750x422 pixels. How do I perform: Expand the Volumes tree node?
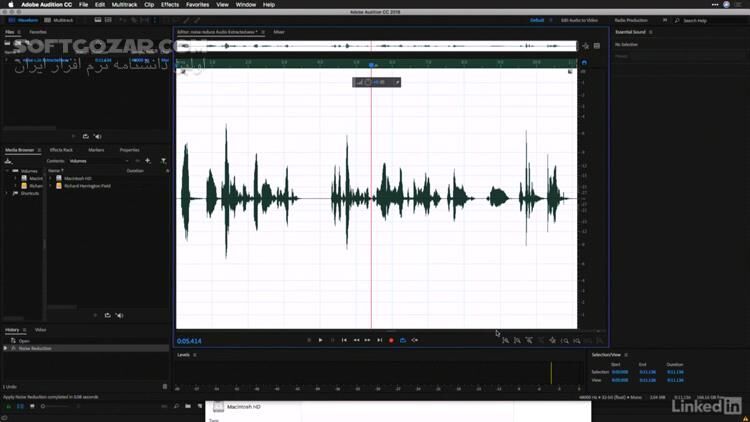(7, 171)
